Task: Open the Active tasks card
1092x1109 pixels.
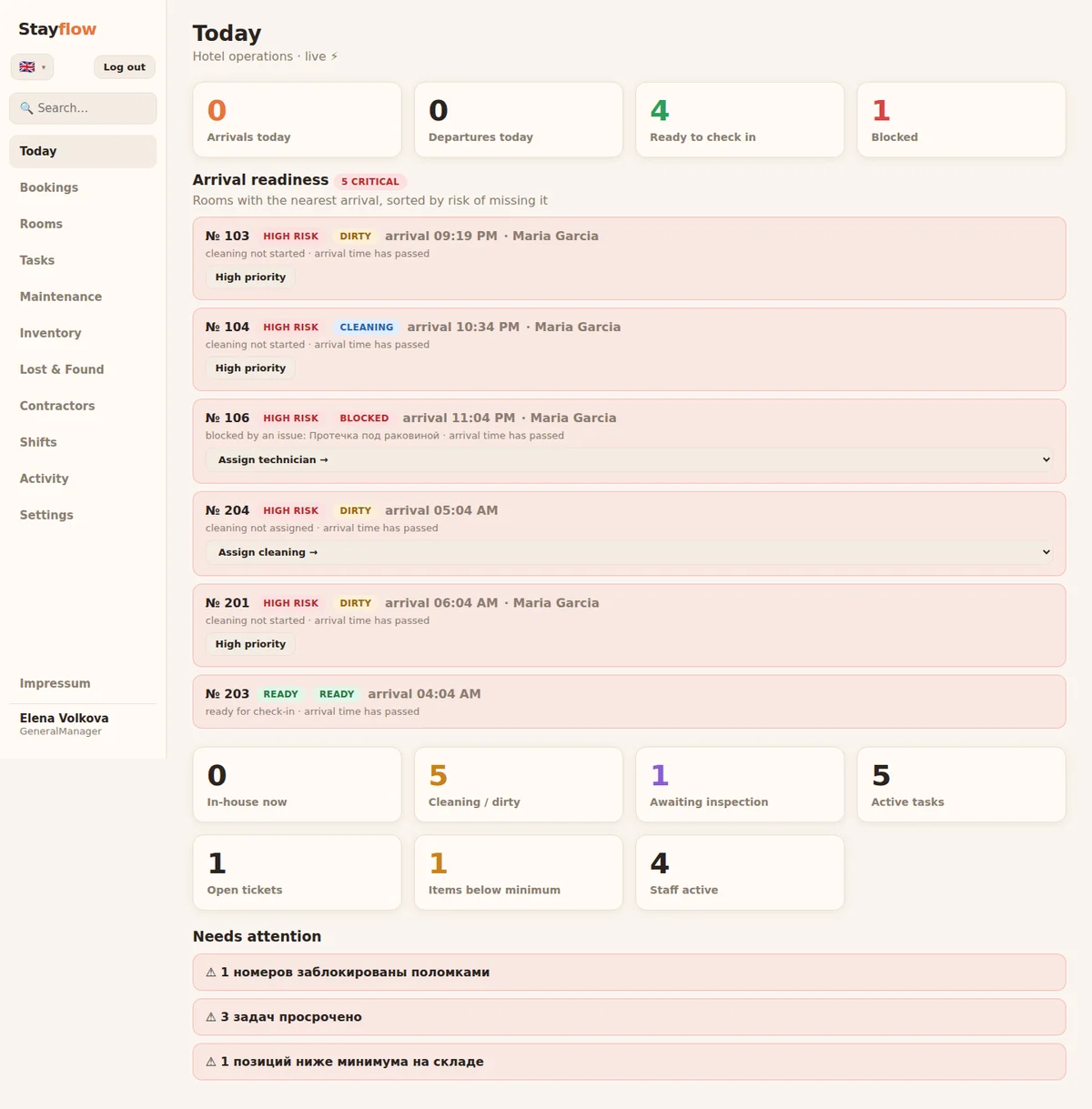Action: tap(961, 785)
